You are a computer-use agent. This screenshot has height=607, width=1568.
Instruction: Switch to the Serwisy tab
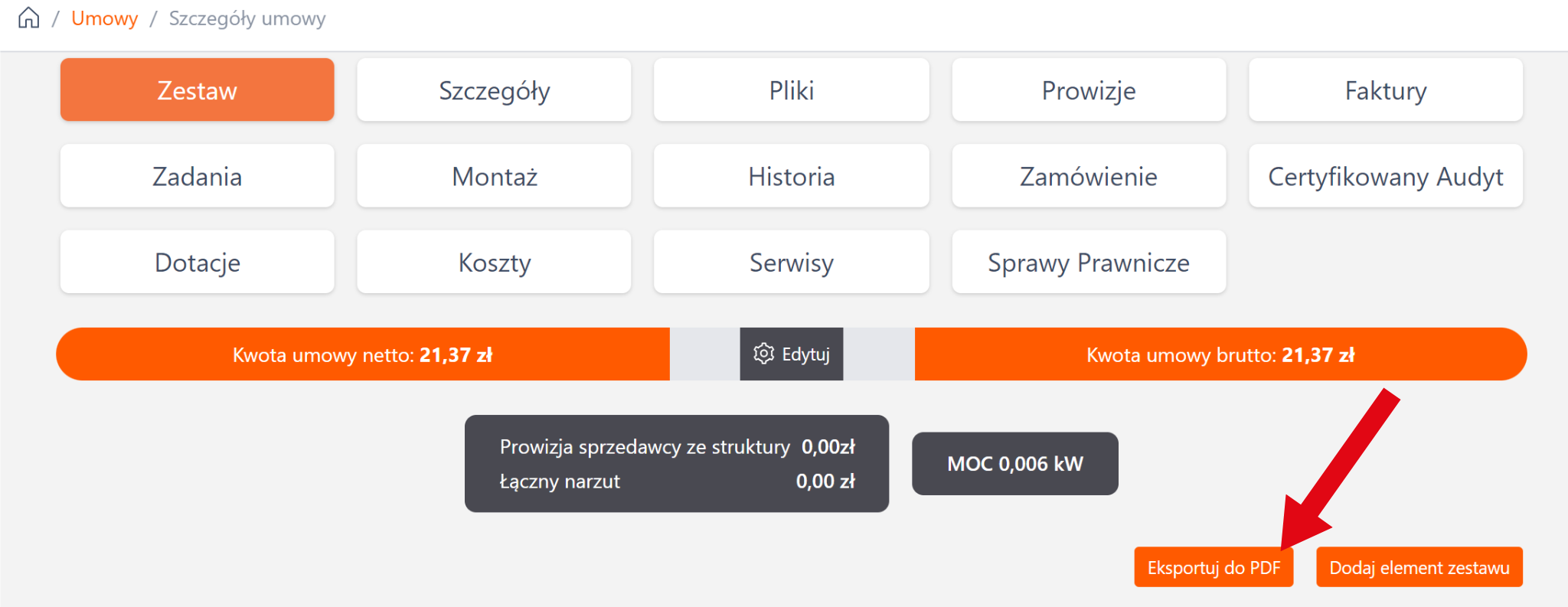pos(791,262)
